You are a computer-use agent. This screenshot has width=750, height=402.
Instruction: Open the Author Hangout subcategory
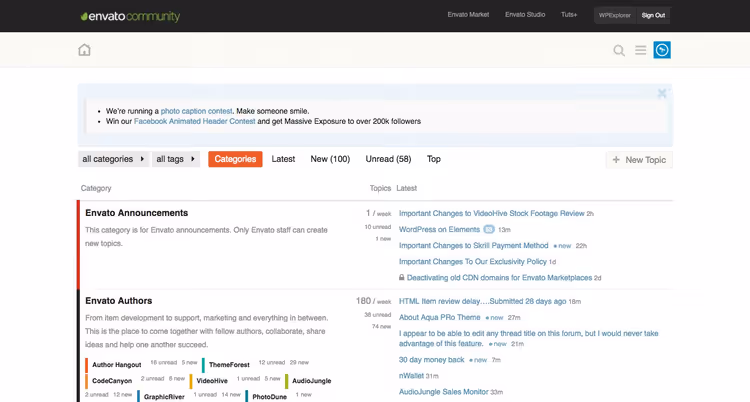click(117, 365)
